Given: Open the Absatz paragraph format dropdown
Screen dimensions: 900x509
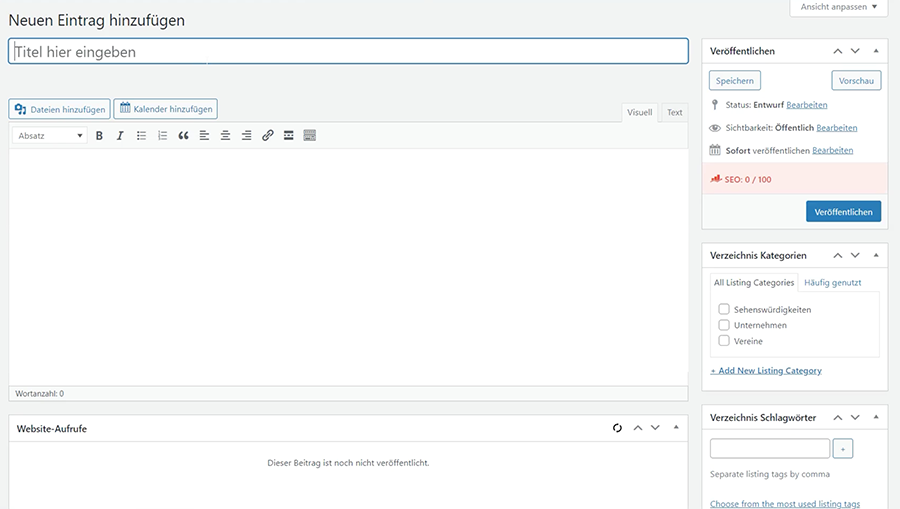Looking at the screenshot, I should pos(50,136).
